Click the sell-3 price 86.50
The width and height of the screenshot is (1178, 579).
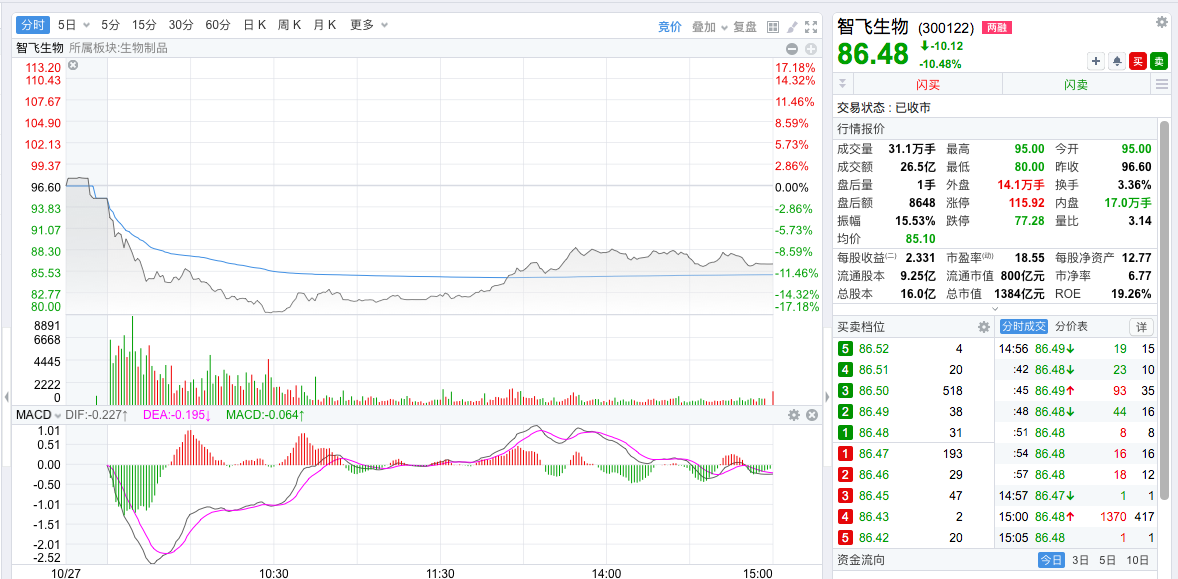[874, 391]
